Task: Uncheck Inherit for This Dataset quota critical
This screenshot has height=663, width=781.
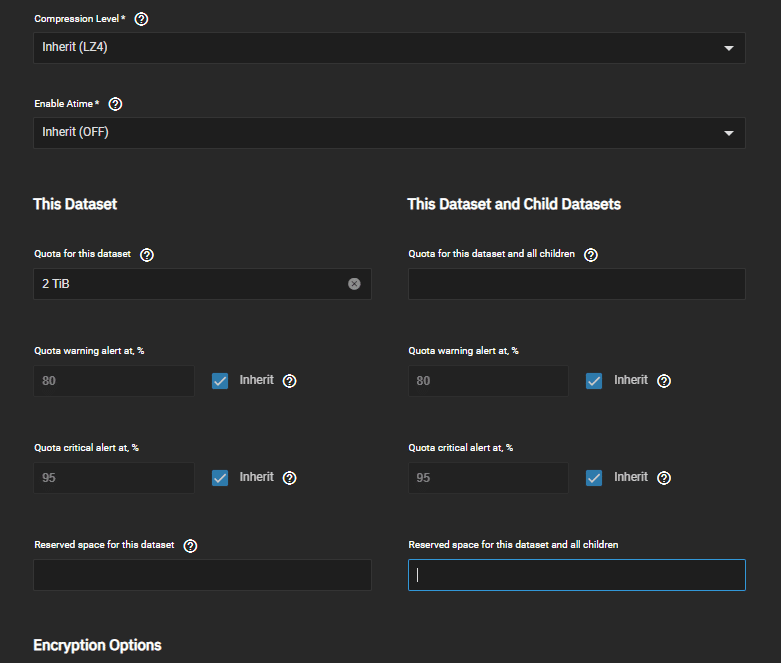Action: click(x=220, y=478)
